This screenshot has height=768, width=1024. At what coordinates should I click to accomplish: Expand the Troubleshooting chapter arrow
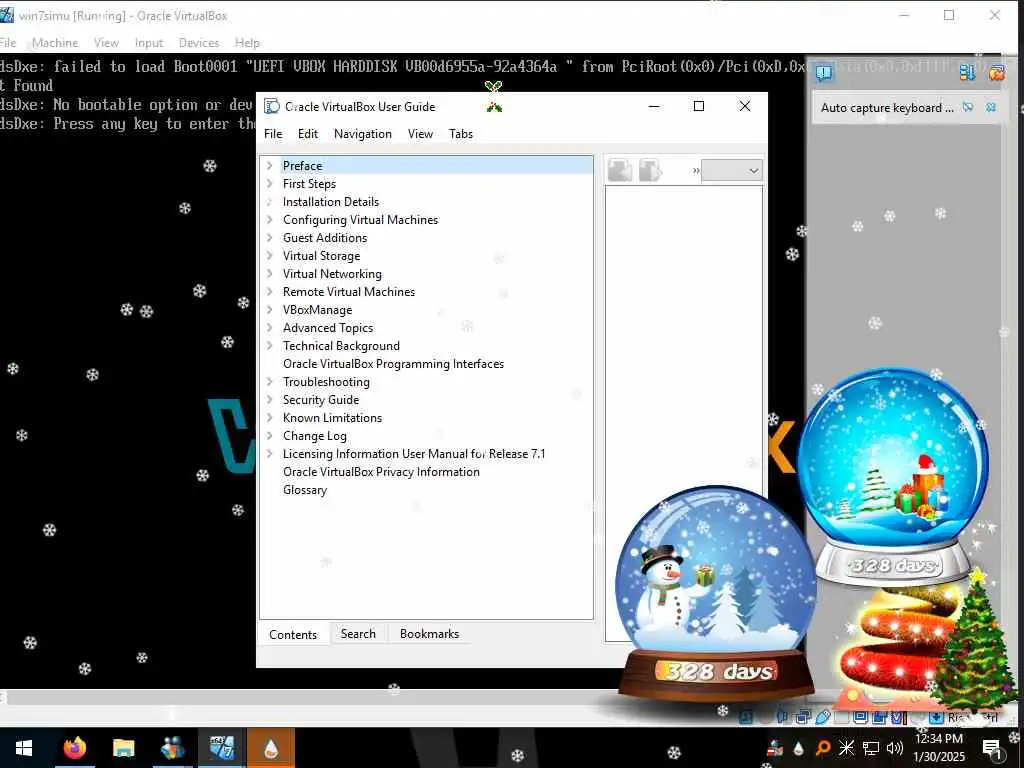coord(270,381)
